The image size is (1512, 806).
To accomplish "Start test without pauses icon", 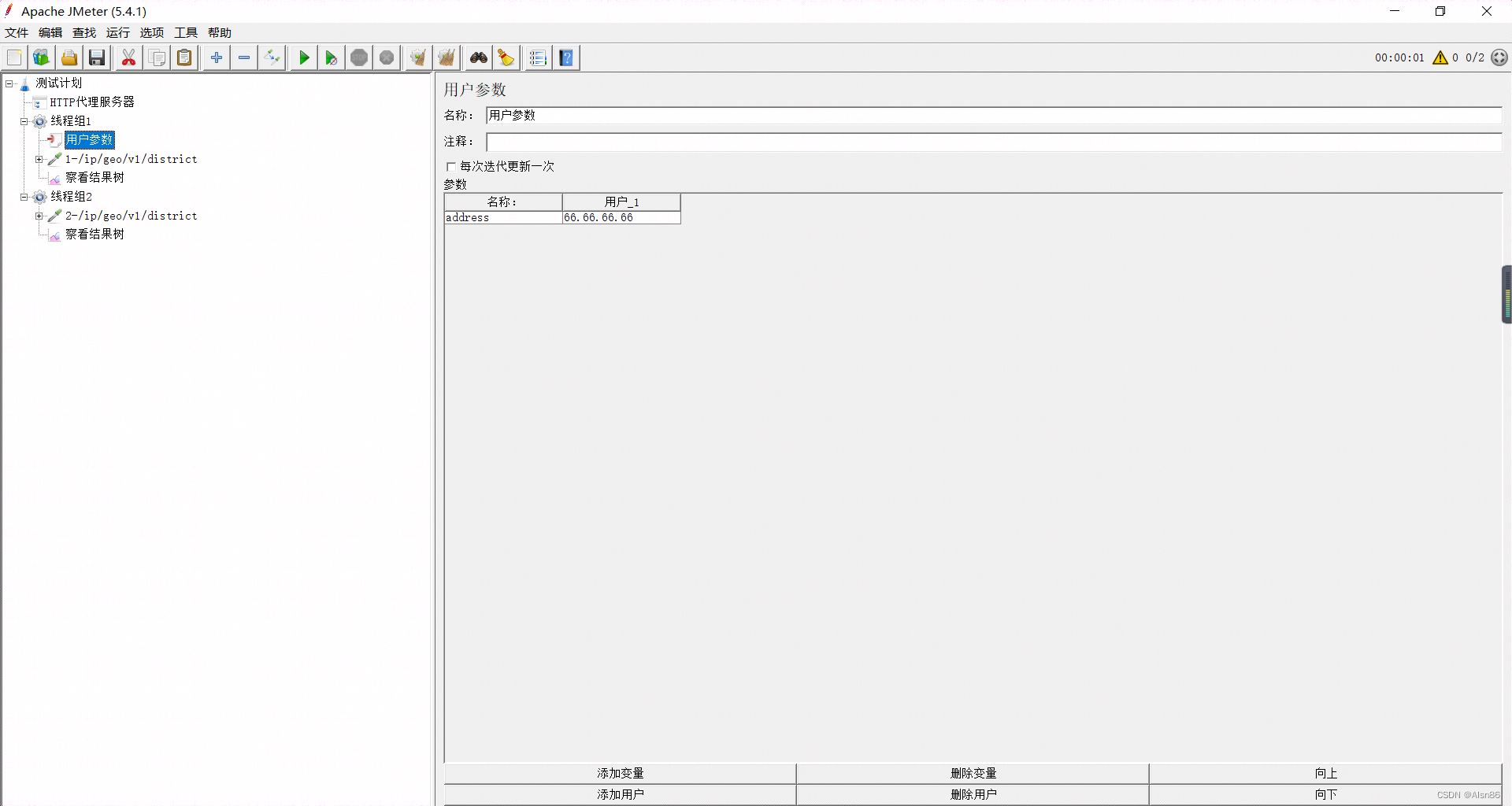I will coord(332,57).
